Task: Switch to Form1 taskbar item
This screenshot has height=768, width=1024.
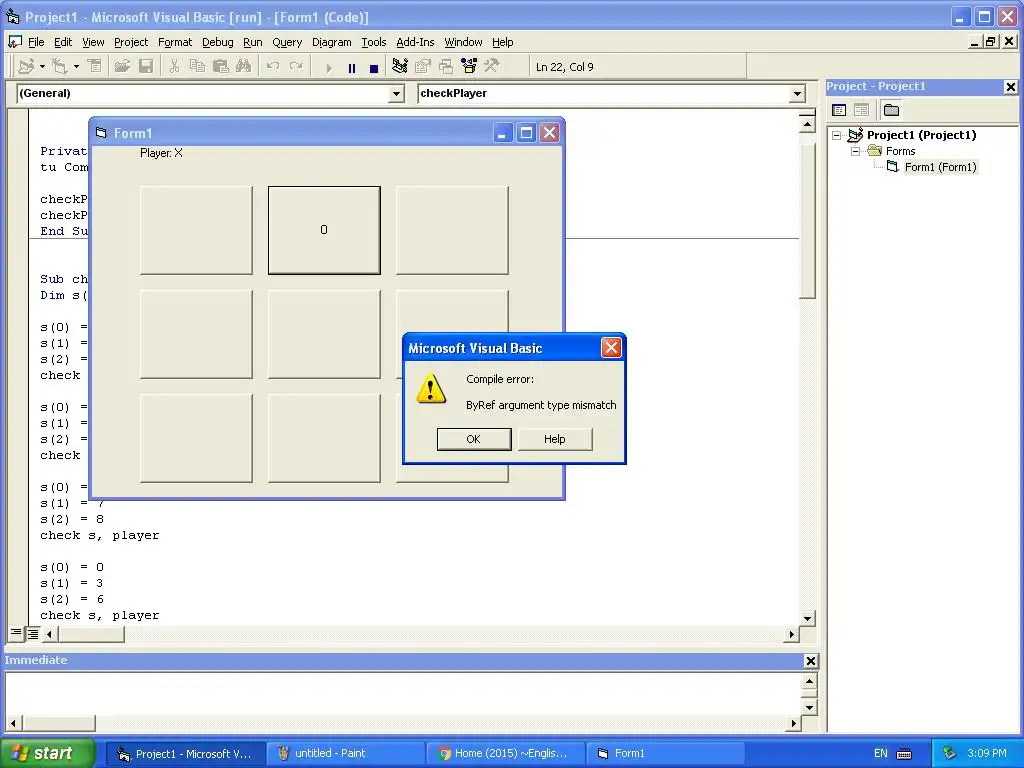Action: (x=665, y=753)
